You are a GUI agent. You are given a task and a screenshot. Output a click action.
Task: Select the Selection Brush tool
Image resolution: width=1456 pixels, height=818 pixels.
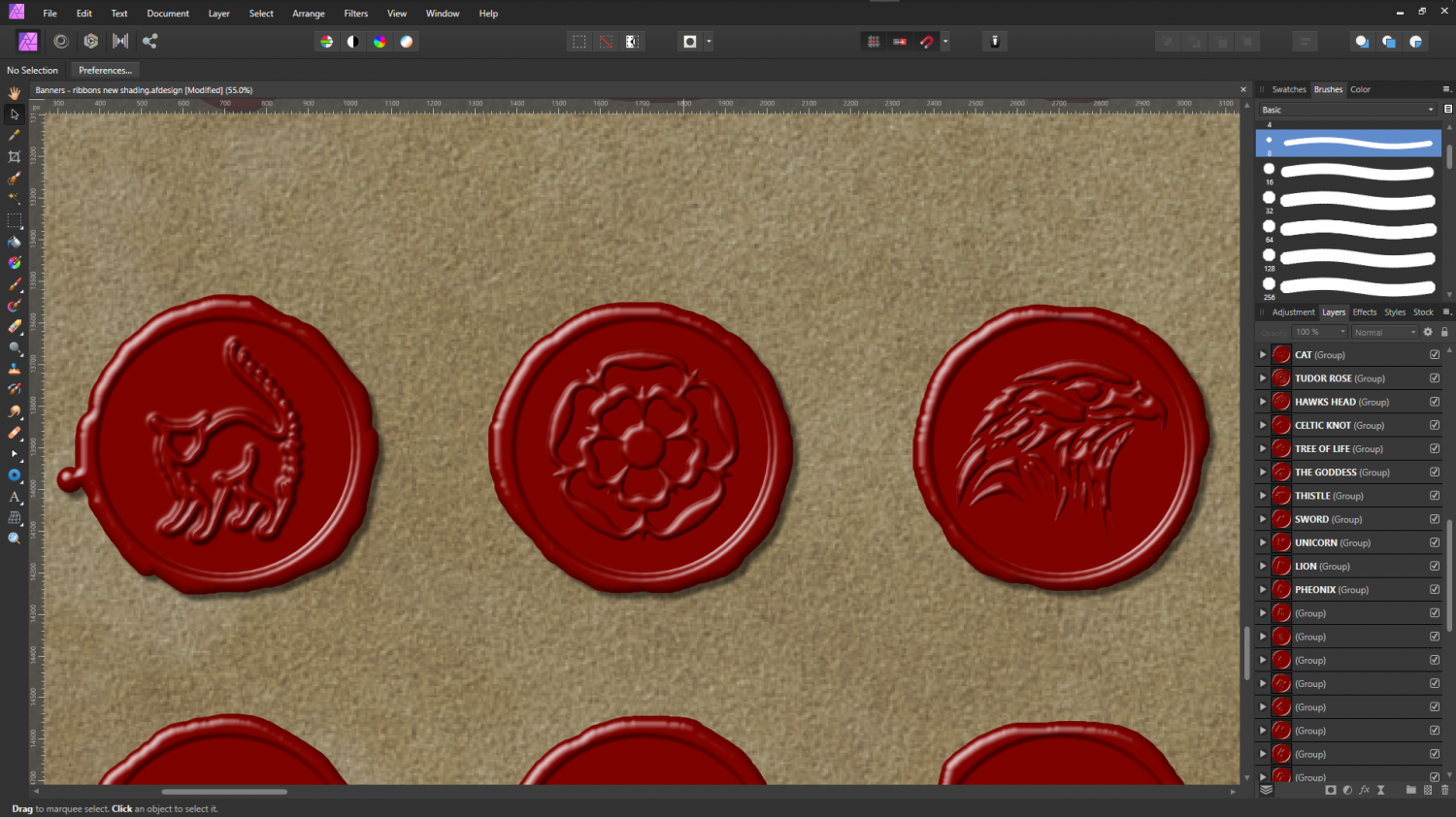[x=14, y=179]
